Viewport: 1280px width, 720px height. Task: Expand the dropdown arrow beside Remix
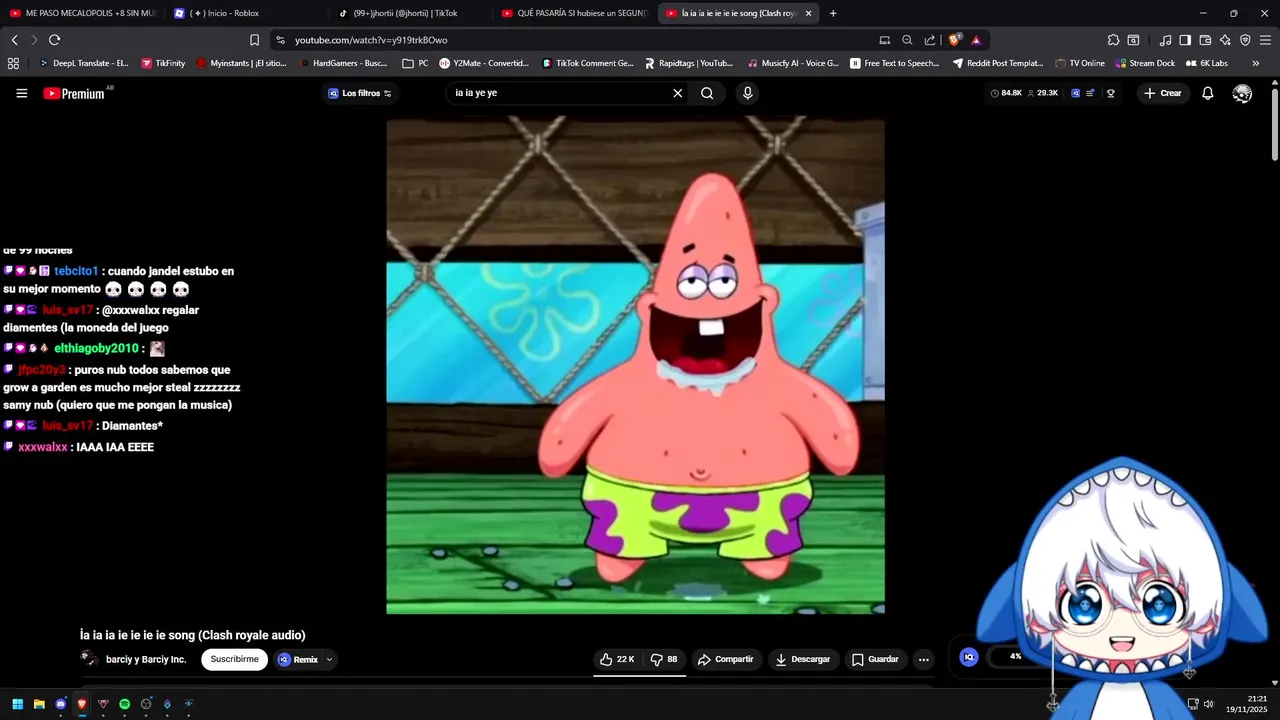[x=329, y=659]
